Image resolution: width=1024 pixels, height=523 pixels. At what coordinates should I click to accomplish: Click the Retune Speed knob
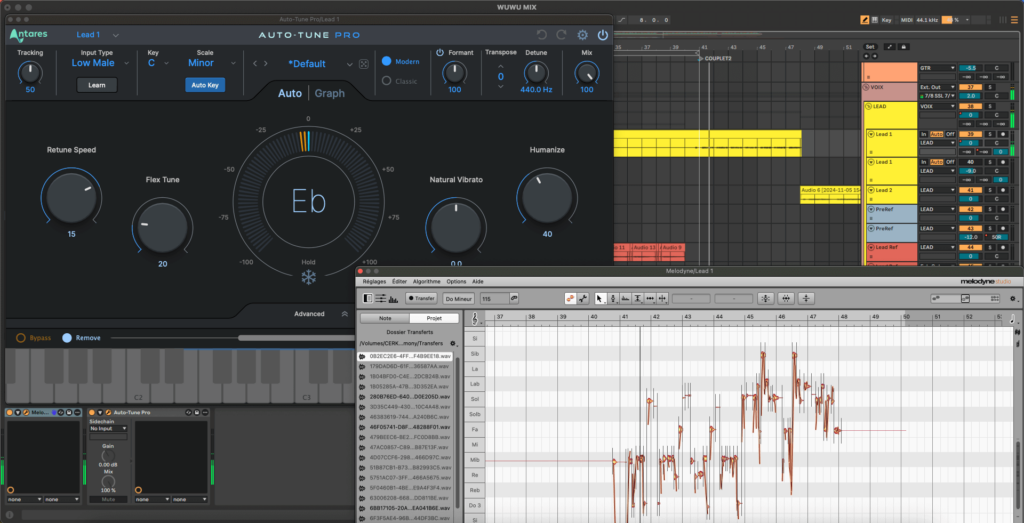click(x=71, y=195)
